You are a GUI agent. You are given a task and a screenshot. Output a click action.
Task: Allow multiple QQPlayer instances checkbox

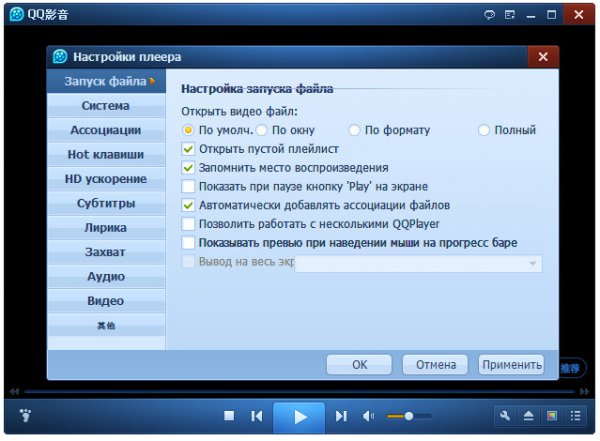188,224
